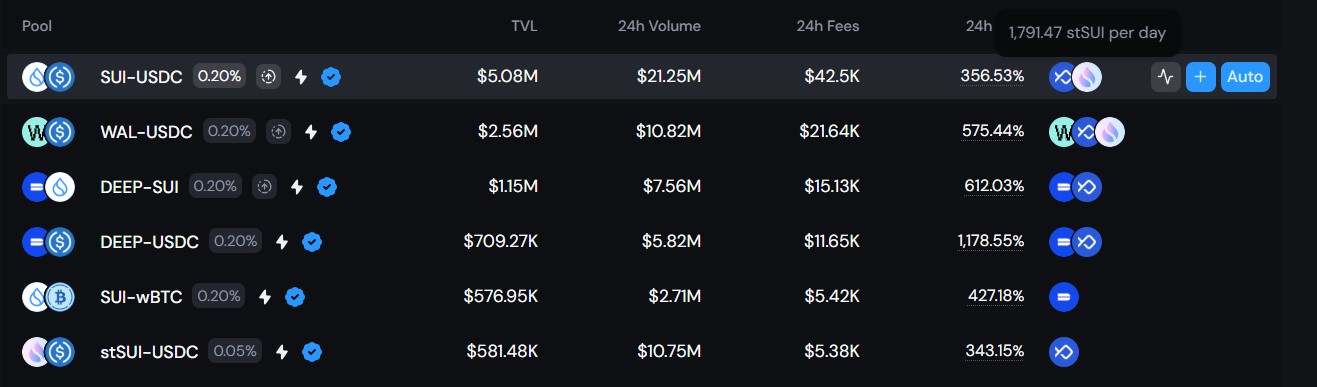Sort by 24h Volume column header
Image resolution: width=1317 pixels, height=387 pixels.
click(x=659, y=26)
